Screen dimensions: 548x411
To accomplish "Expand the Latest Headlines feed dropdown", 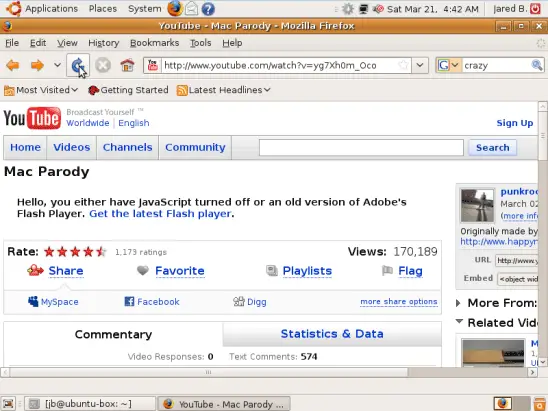I will click(223, 90).
